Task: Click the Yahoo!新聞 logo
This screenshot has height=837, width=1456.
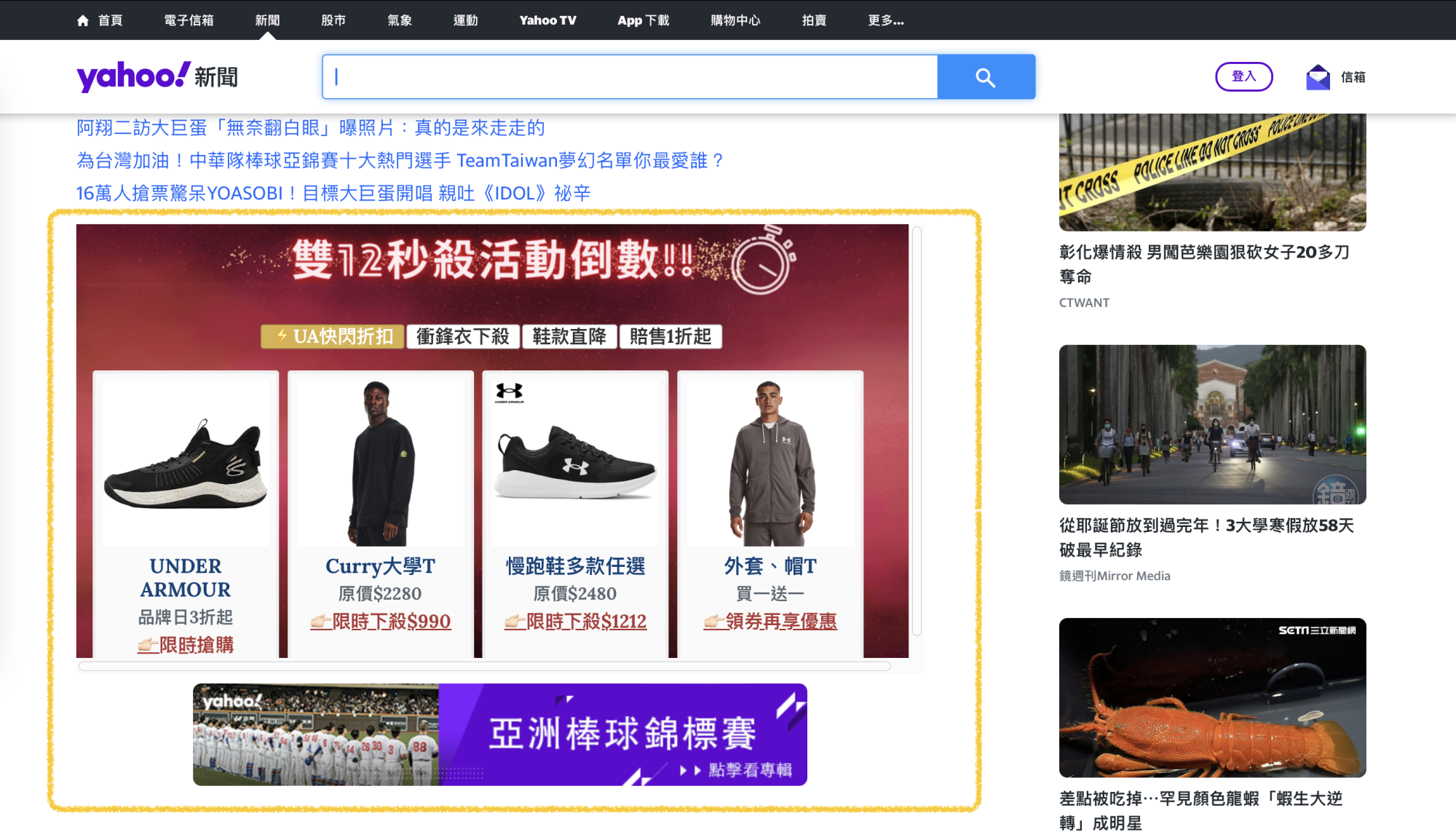Action: (x=157, y=76)
